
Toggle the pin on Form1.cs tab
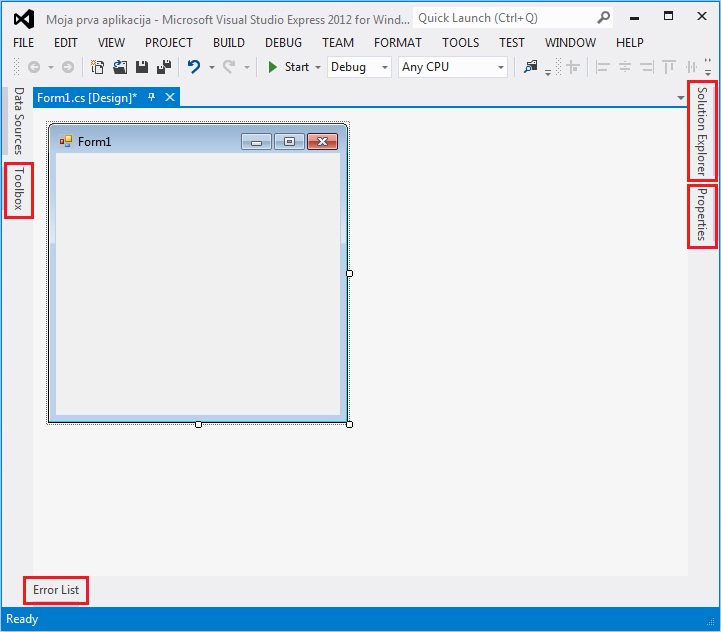point(152,97)
